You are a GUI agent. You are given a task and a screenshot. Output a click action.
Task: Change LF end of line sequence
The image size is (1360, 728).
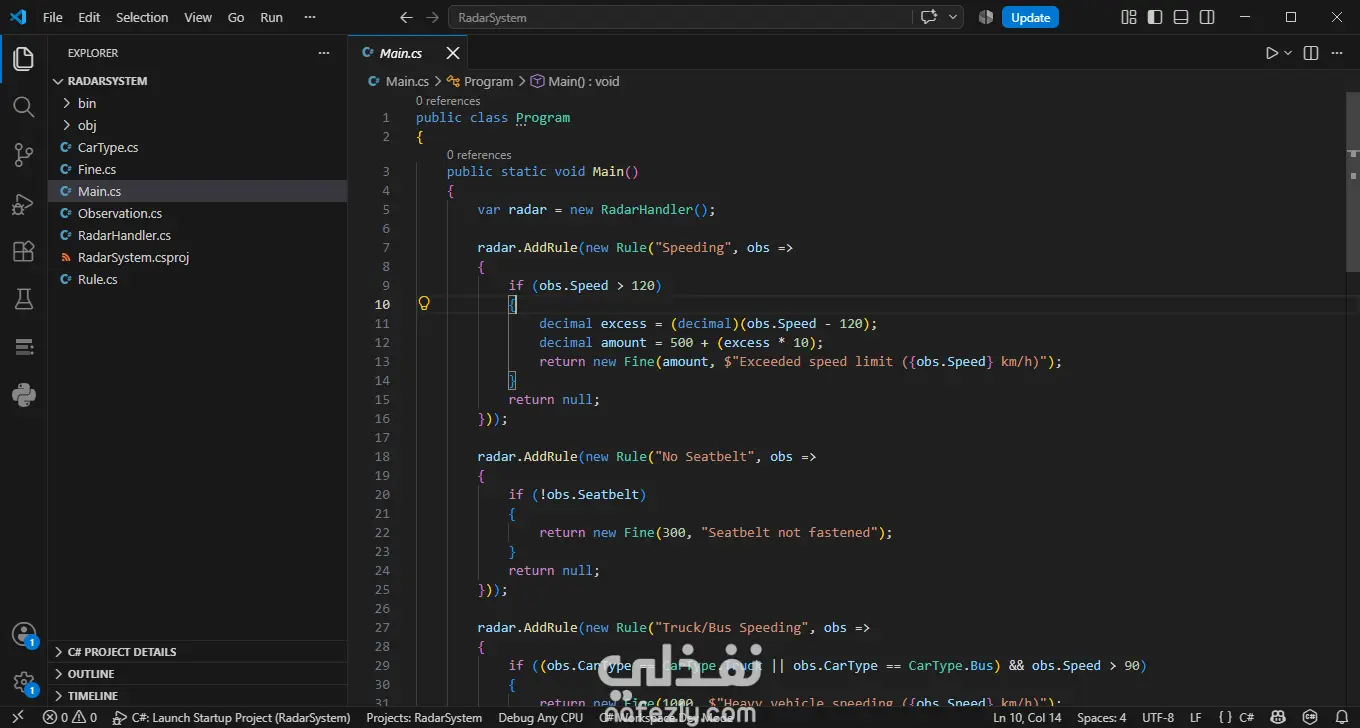[1196, 717]
